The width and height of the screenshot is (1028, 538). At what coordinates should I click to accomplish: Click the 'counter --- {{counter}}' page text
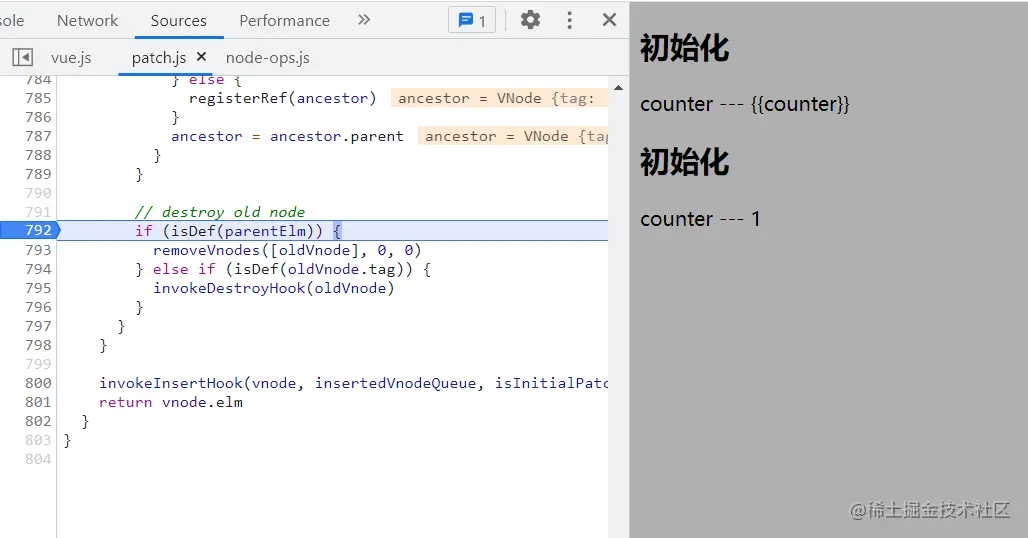pyautogui.click(x=745, y=104)
